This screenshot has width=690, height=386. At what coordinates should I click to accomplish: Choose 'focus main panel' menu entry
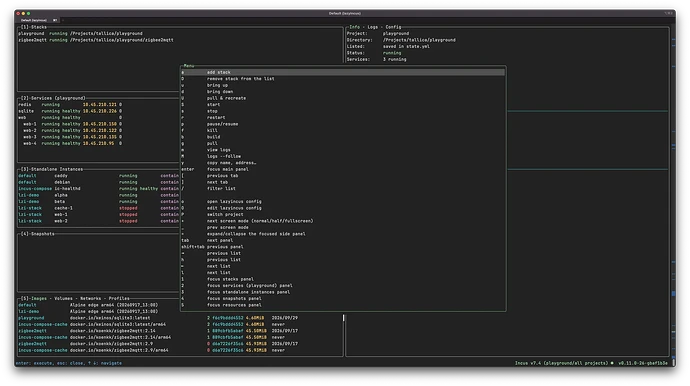coord(343,169)
